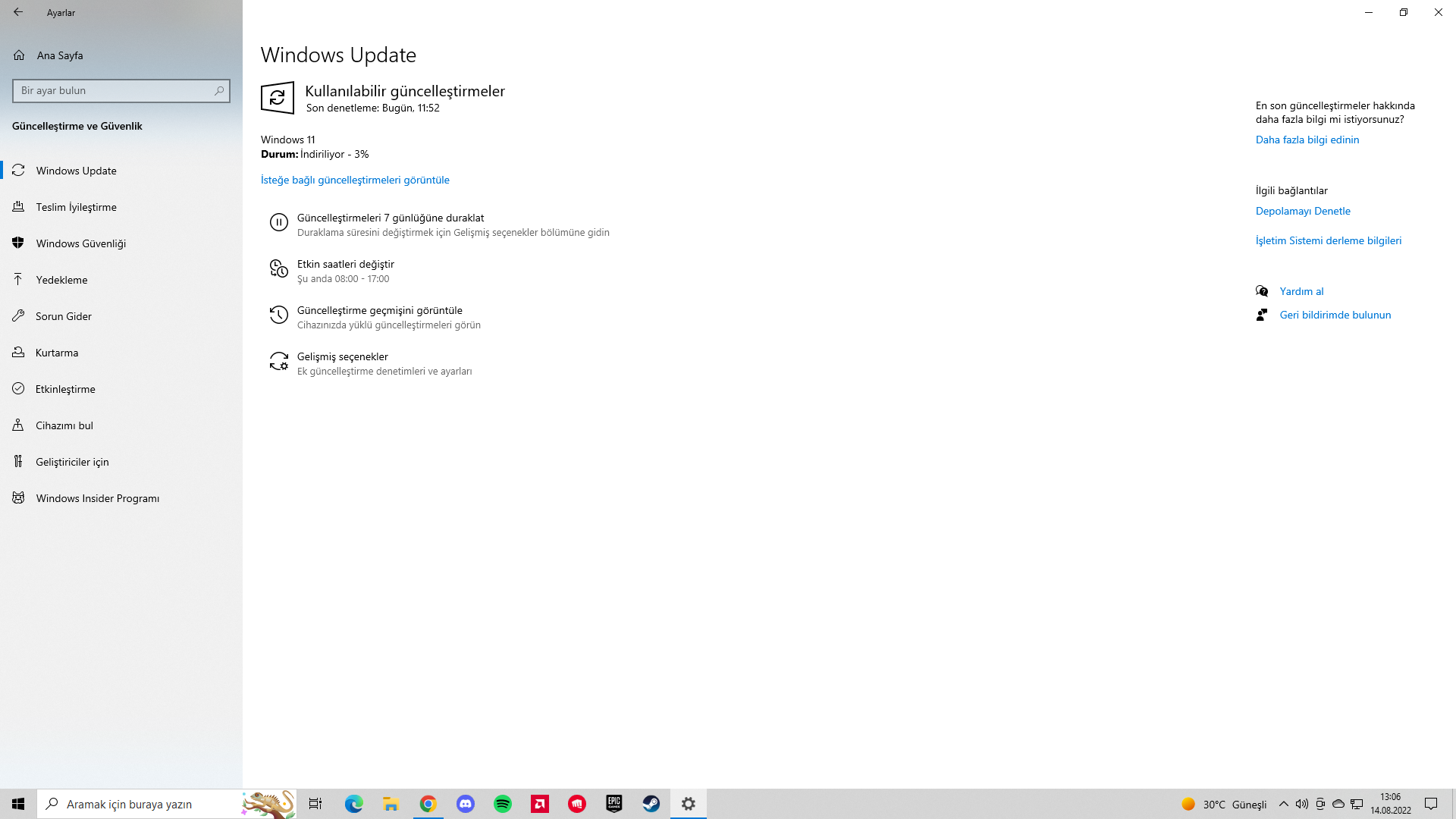Open the volume control in system tray

1301,804
